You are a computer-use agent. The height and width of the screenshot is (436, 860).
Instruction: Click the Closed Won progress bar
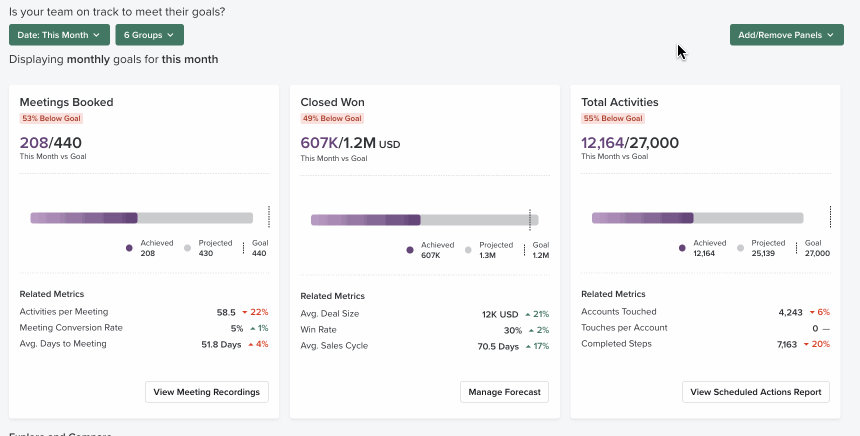(424, 220)
